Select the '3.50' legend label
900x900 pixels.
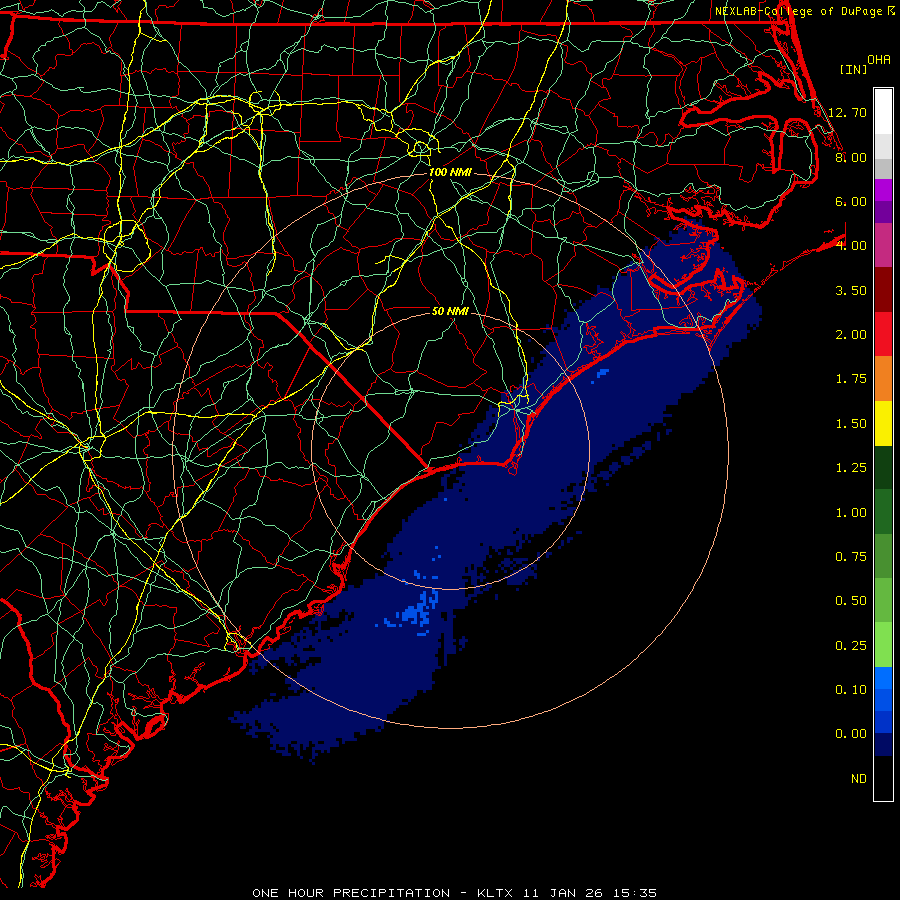pos(851,290)
